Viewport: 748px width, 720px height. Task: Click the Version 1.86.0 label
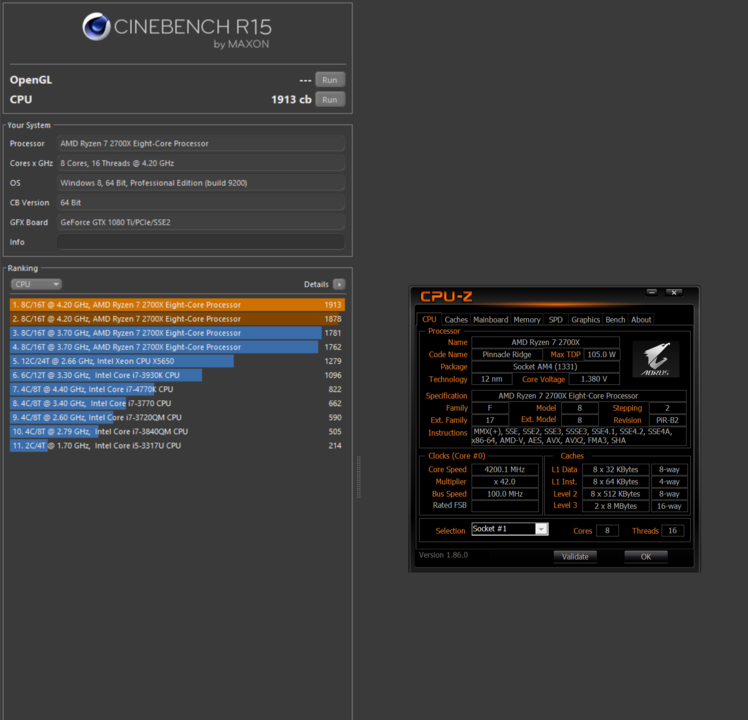(443, 555)
